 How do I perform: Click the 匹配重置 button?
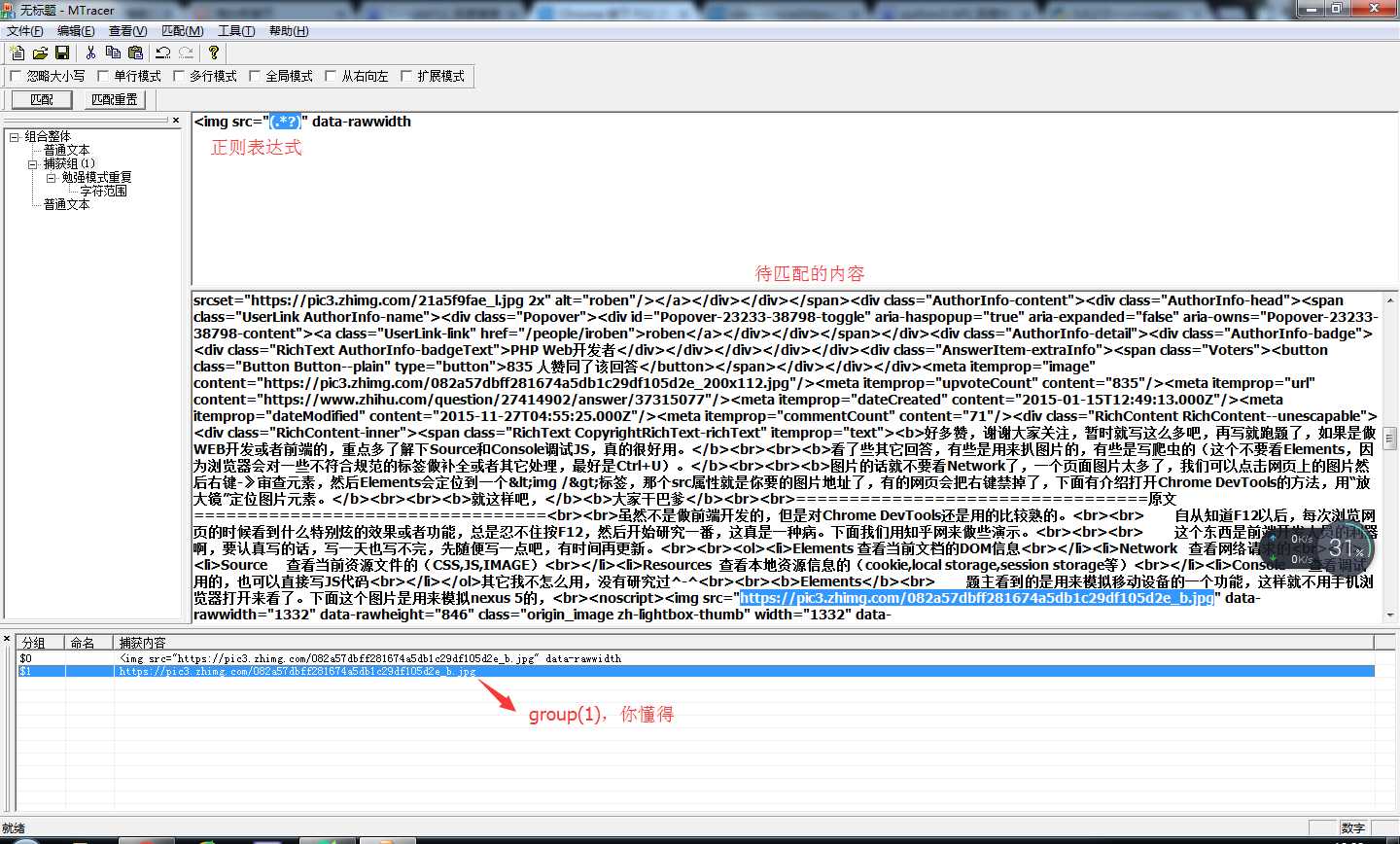115,99
